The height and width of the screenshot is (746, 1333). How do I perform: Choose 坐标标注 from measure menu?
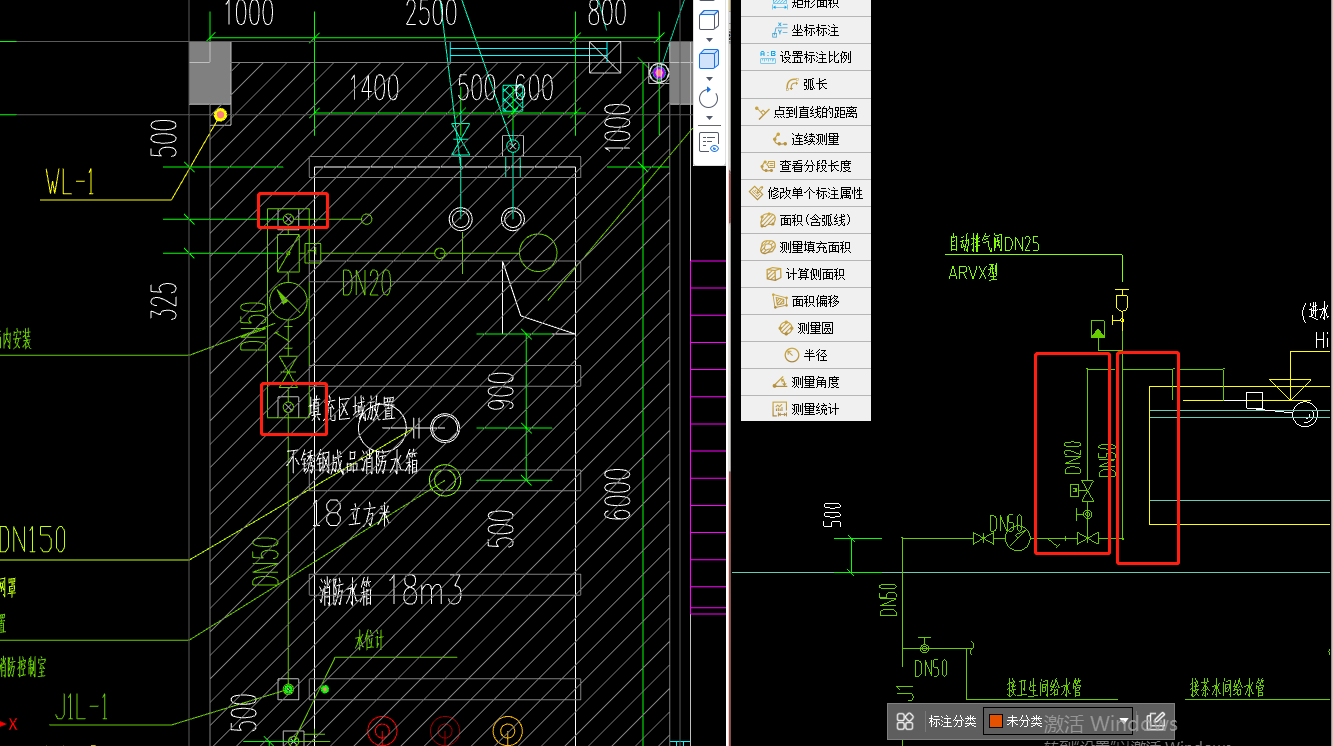[x=805, y=31]
